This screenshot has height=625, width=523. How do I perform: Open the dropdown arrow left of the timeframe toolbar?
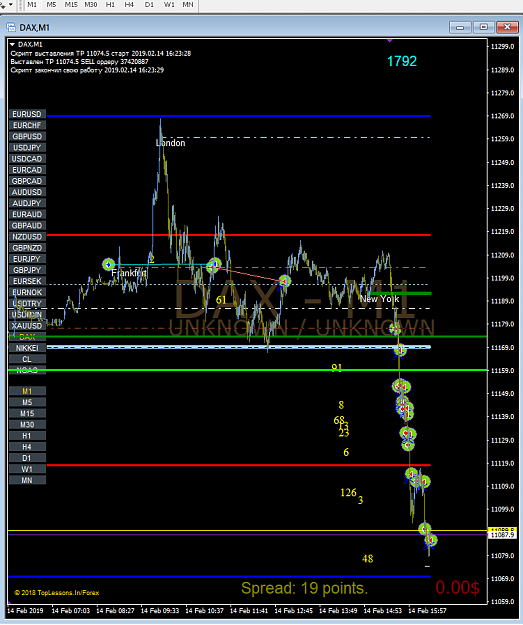pyautogui.click(x=11, y=5)
